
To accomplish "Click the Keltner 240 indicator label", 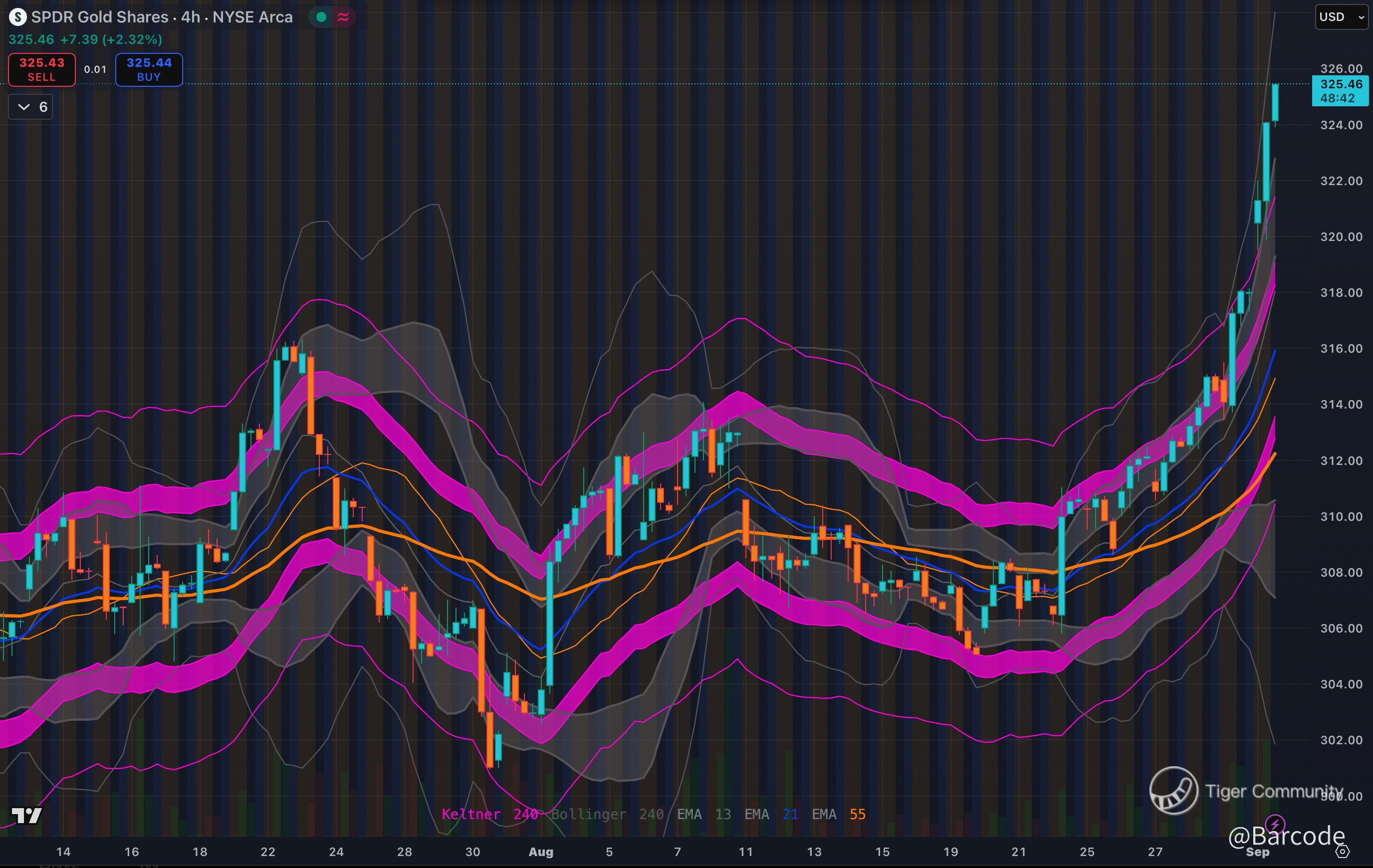I will (489, 814).
